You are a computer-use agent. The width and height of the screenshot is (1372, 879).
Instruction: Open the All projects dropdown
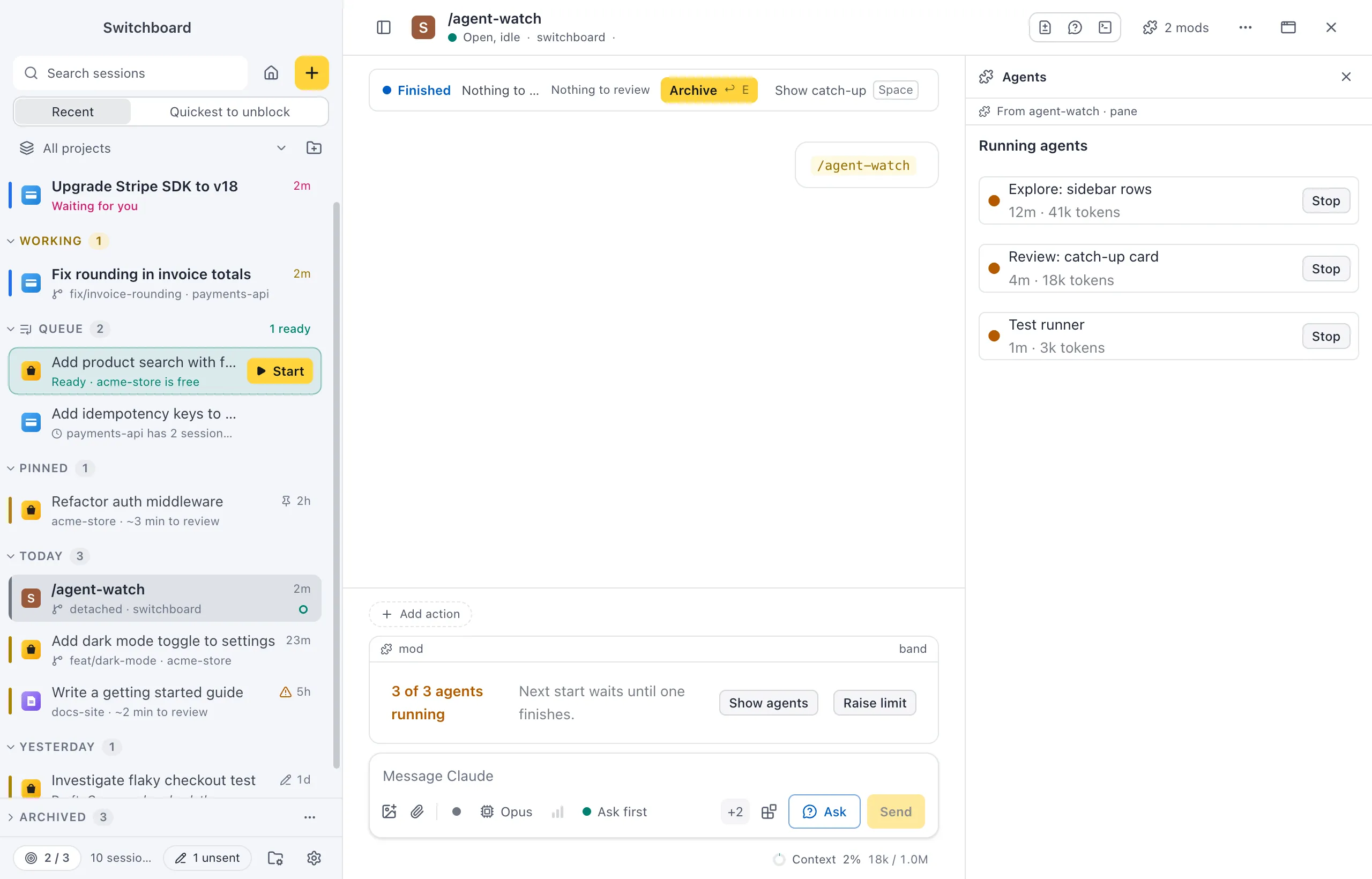tap(153, 148)
